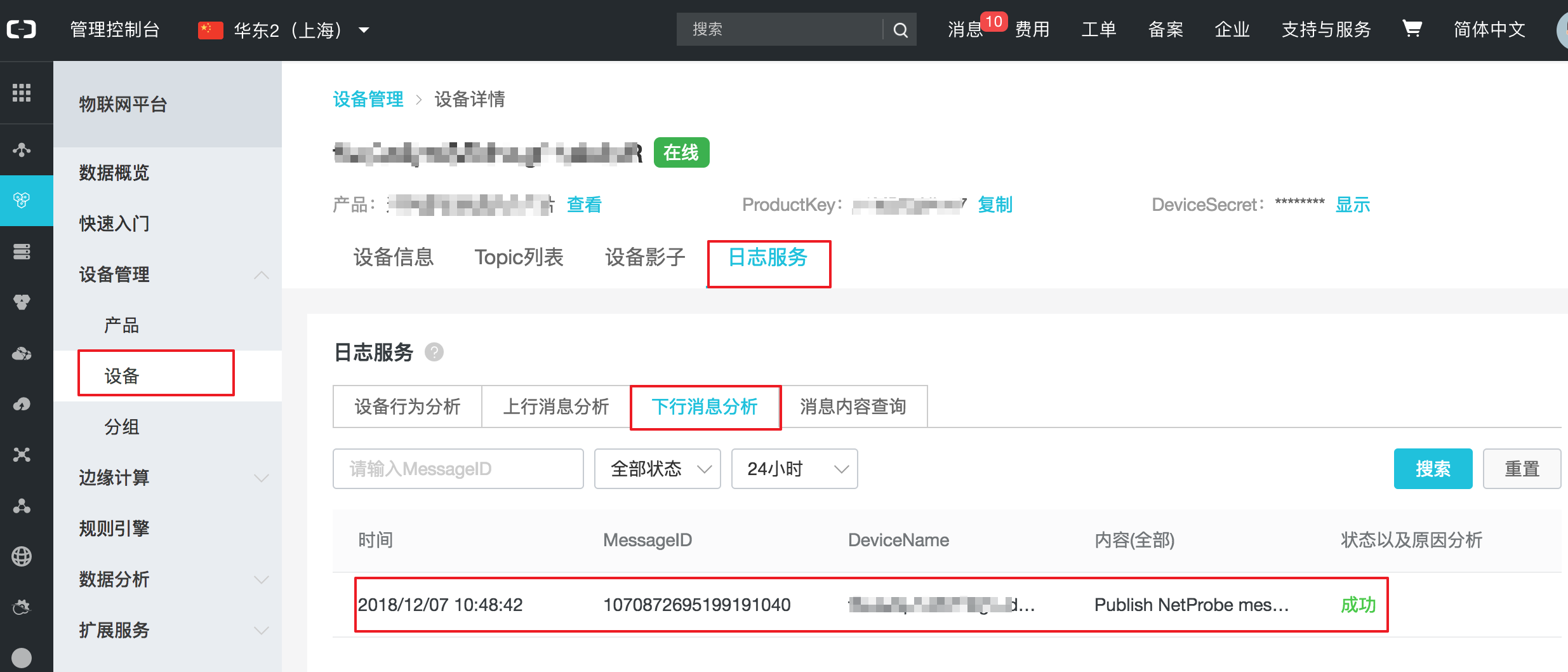Viewport: 1568px width, 672px height.
Task: Click the 物联网平台 sidebar heading
Action: click(123, 104)
